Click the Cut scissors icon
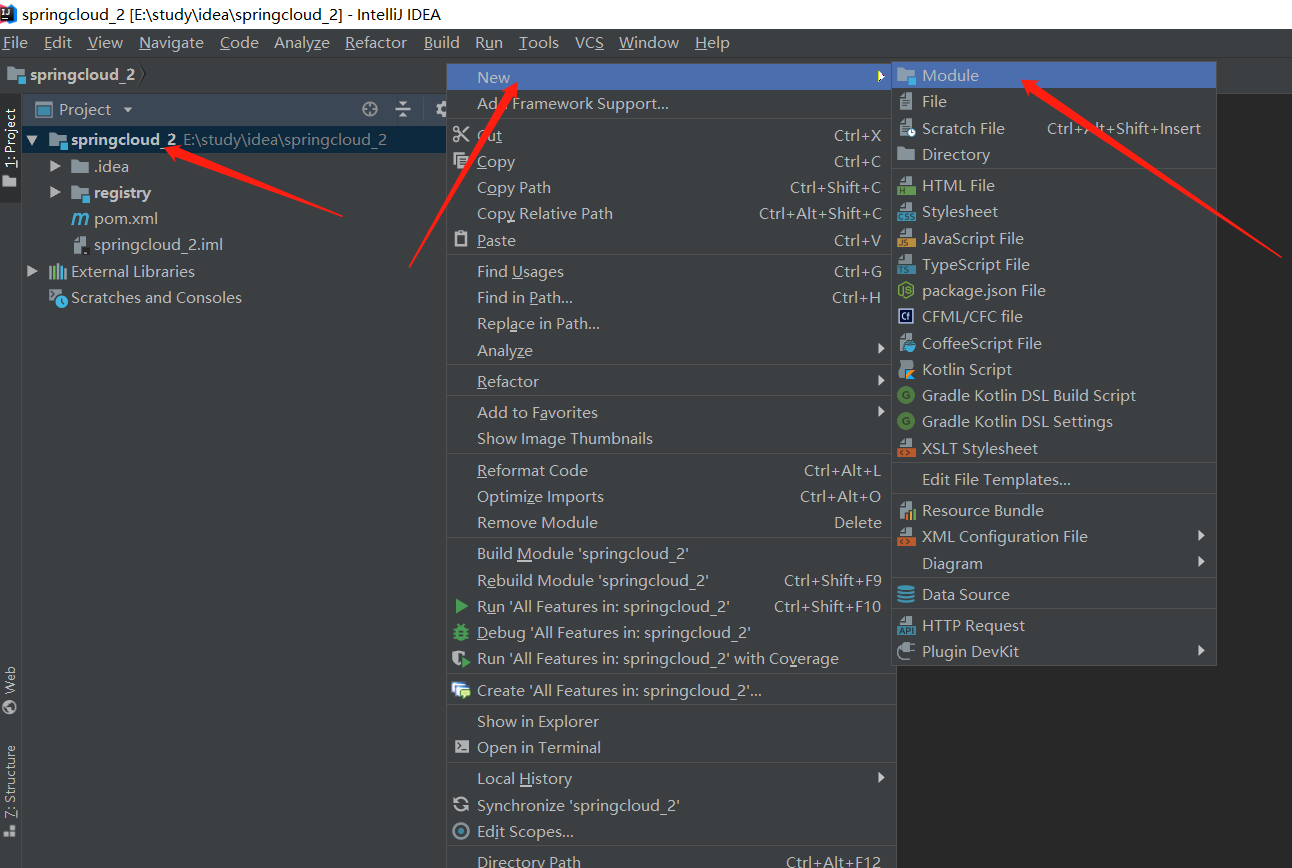Screen dimensions: 1292x868 point(461,135)
